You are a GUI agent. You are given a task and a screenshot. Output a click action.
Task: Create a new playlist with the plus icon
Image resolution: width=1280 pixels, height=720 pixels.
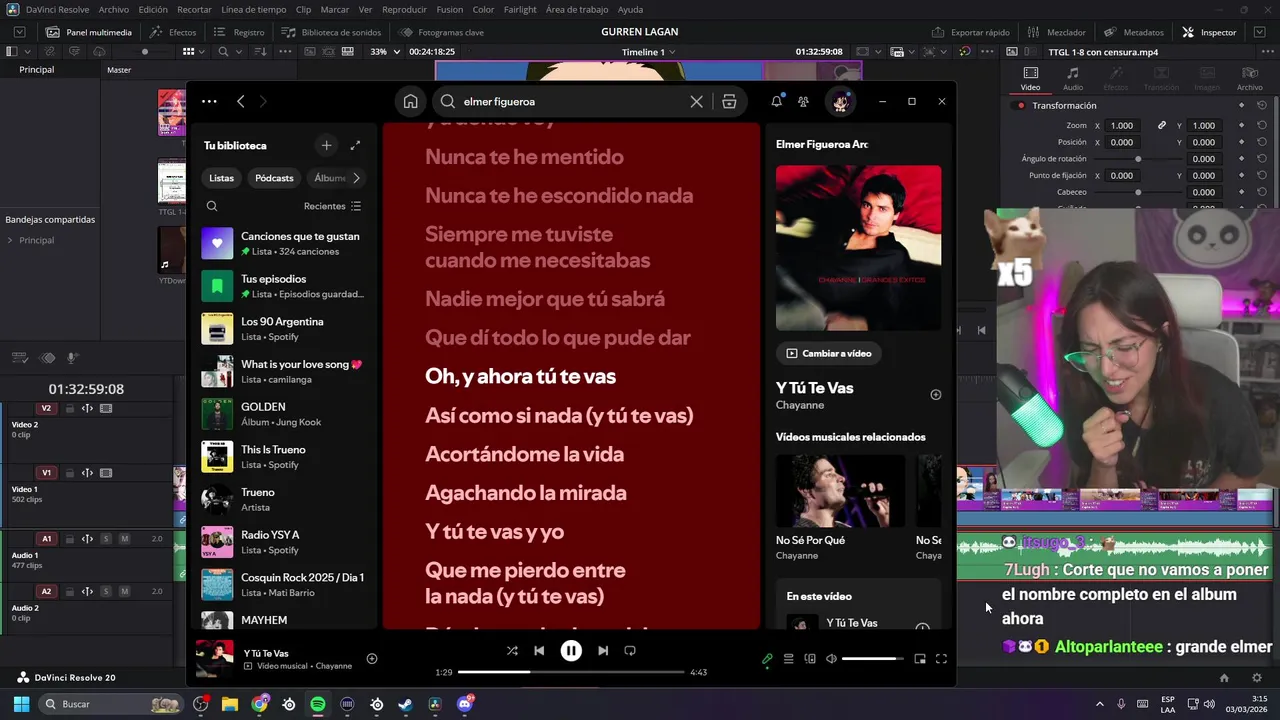[326, 145]
